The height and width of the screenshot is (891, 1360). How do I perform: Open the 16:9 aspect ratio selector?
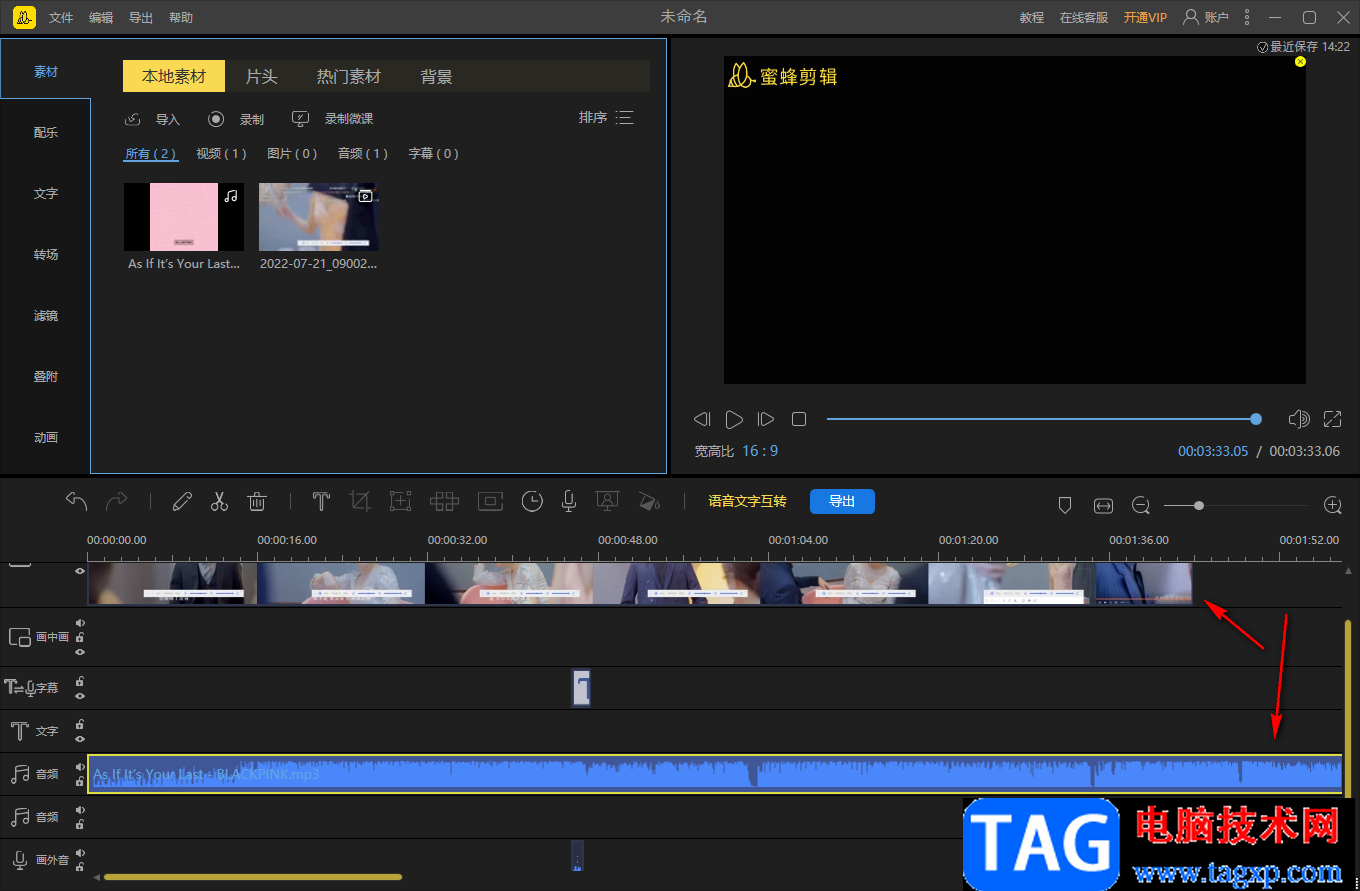(760, 451)
